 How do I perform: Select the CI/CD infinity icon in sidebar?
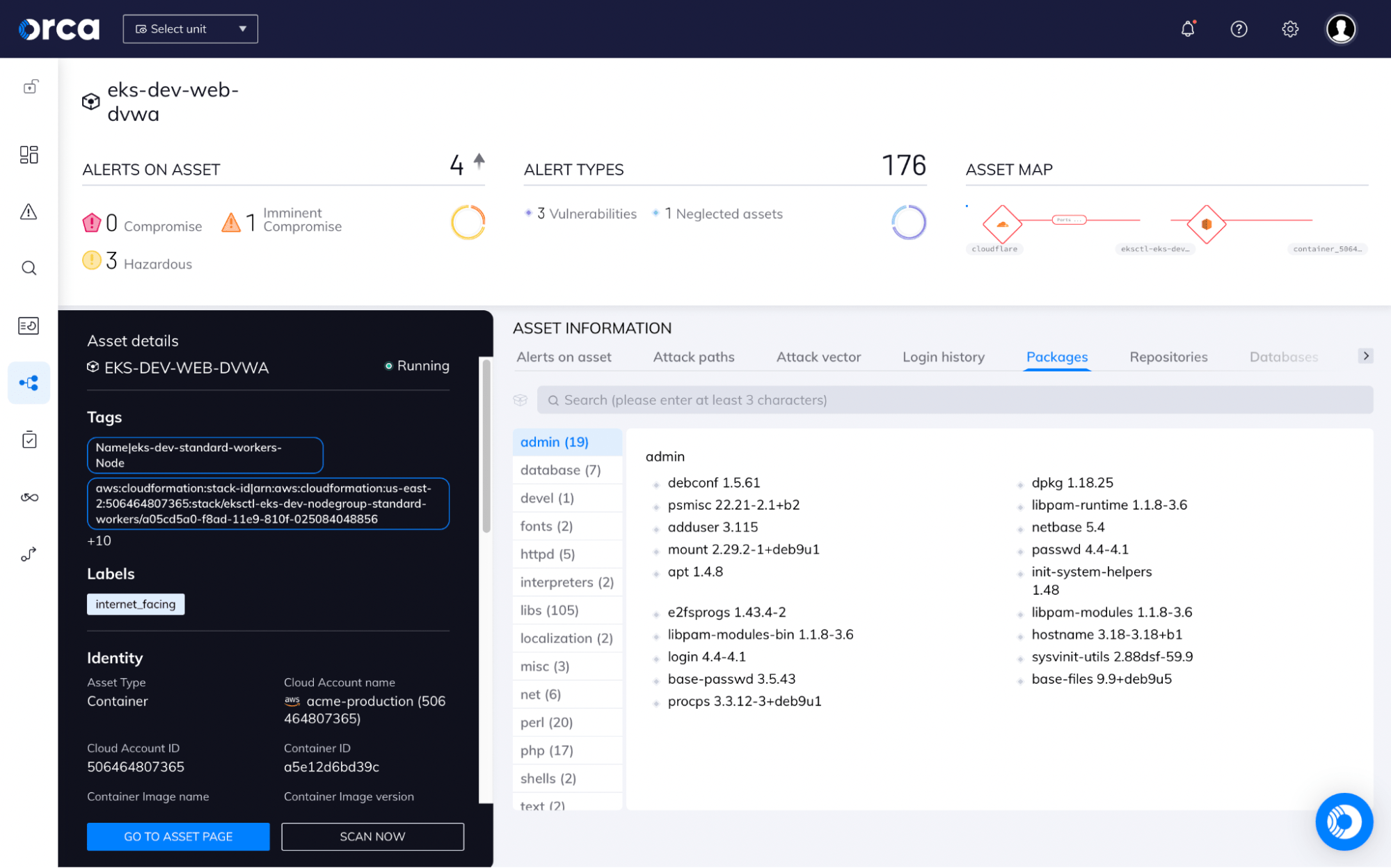tap(29, 496)
